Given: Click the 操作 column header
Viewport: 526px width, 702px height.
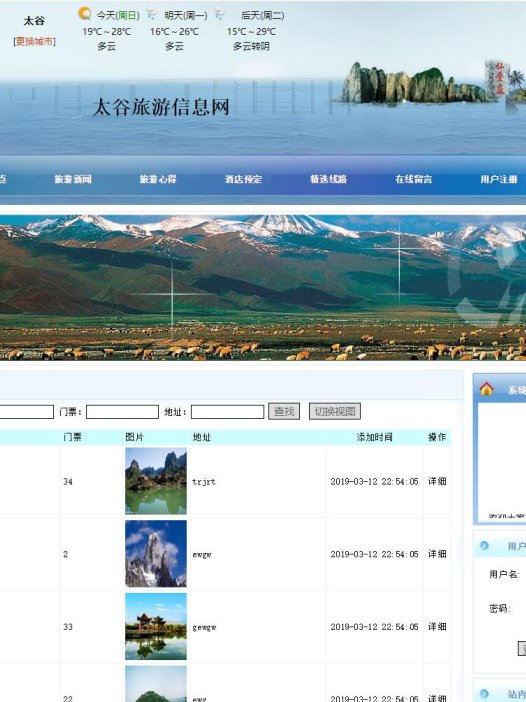Looking at the screenshot, I should click(x=437, y=437).
